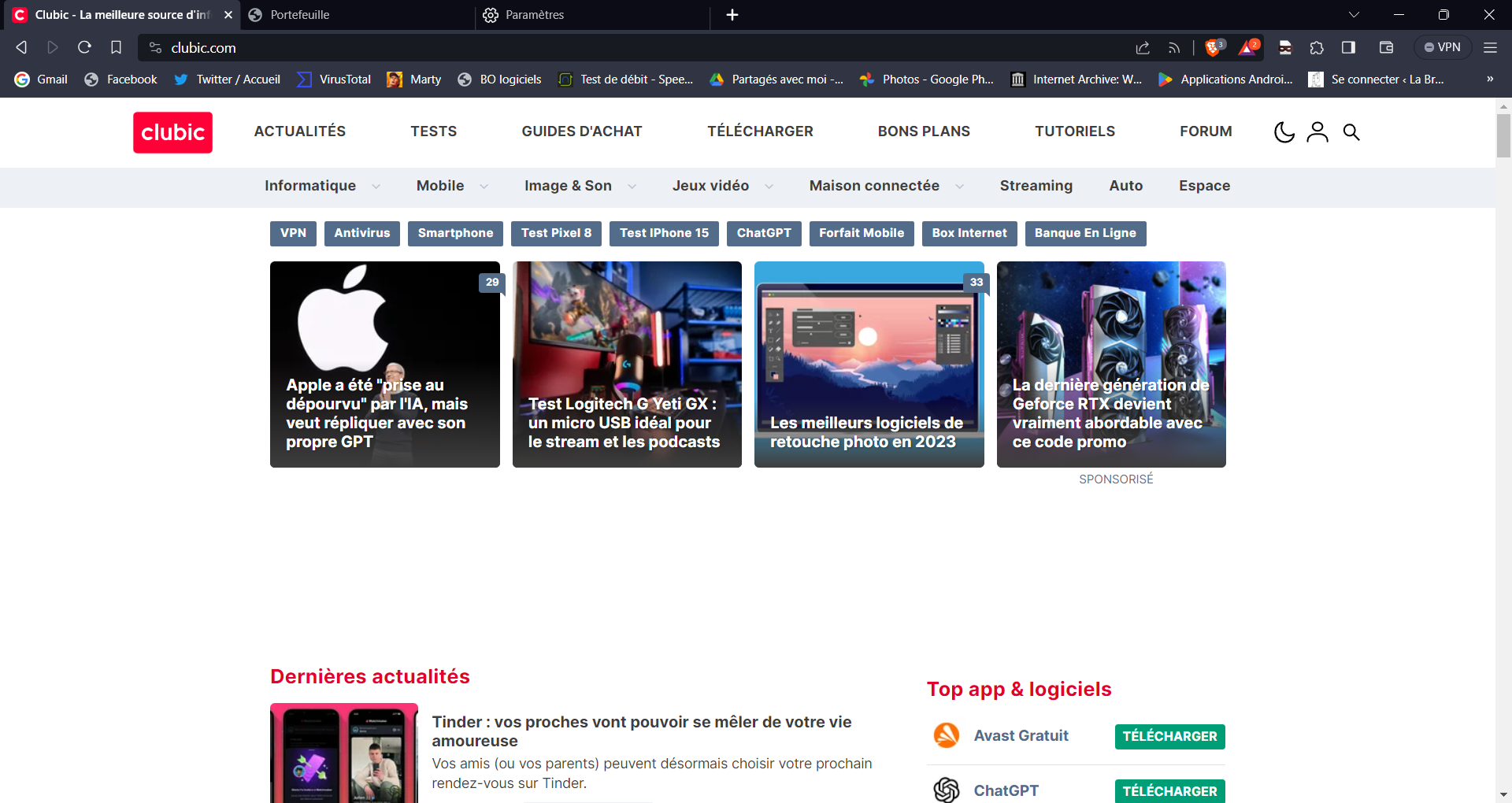Enable the VPN via the VPN pill

click(1443, 46)
